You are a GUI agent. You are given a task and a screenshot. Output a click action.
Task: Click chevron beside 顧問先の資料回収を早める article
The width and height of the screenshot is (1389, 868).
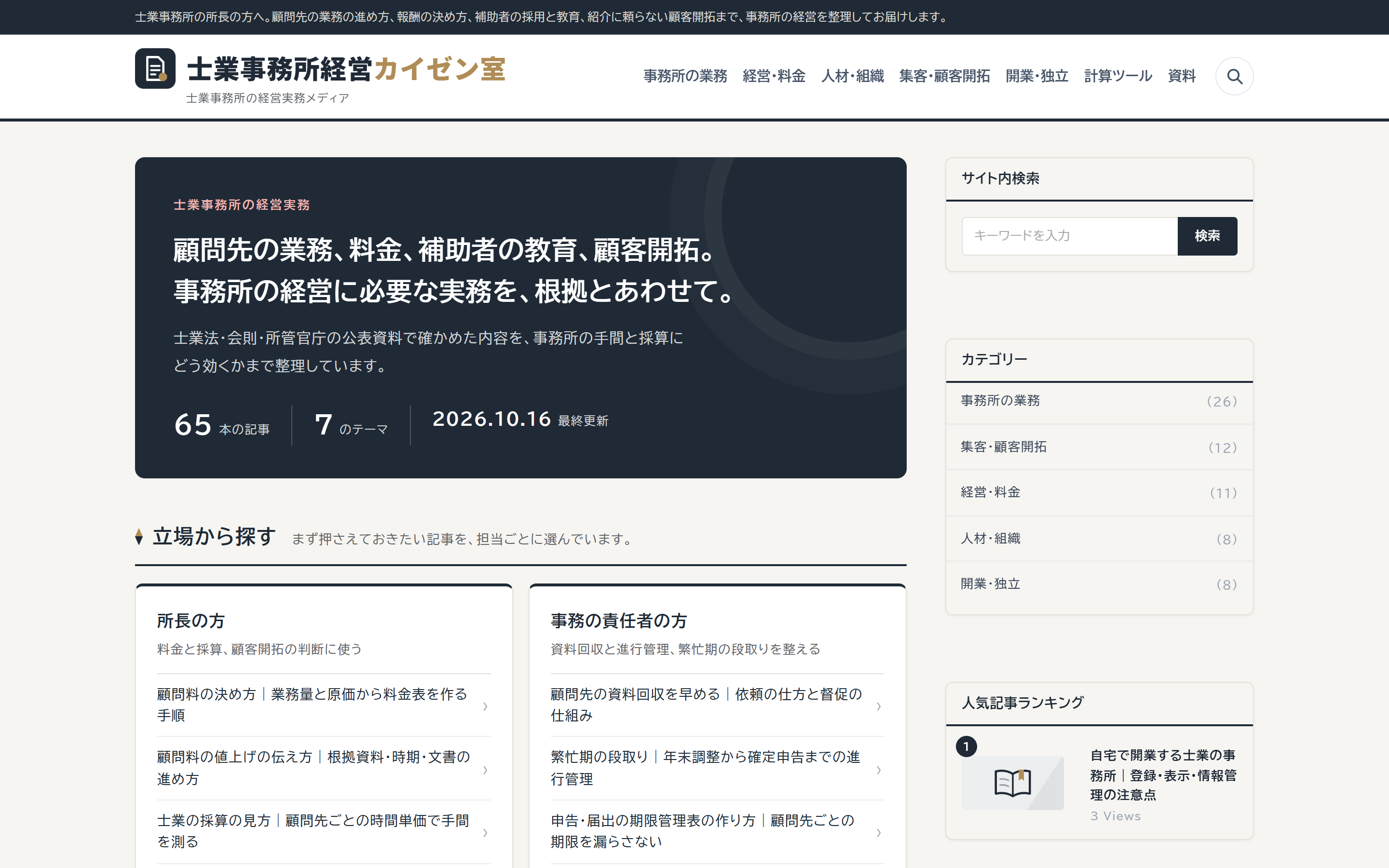click(879, 706)
